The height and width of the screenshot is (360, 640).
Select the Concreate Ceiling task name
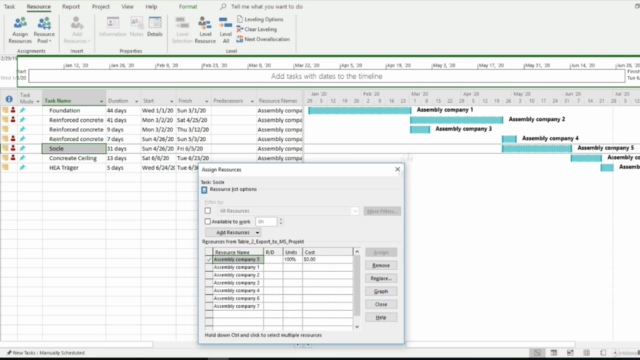pyautogui.click(x=73, y=158)
